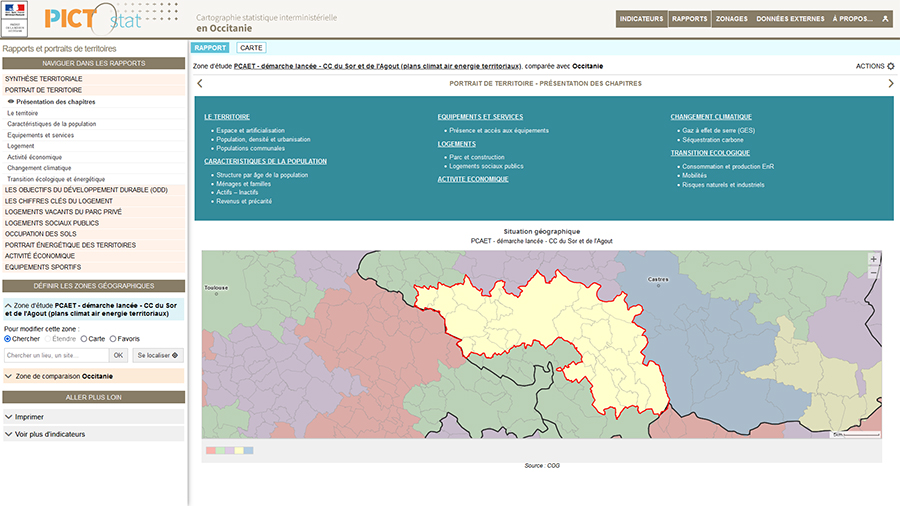Zoom in on the map with plus
The height and width of the screenshot is (506, 900).
[873, 259]
